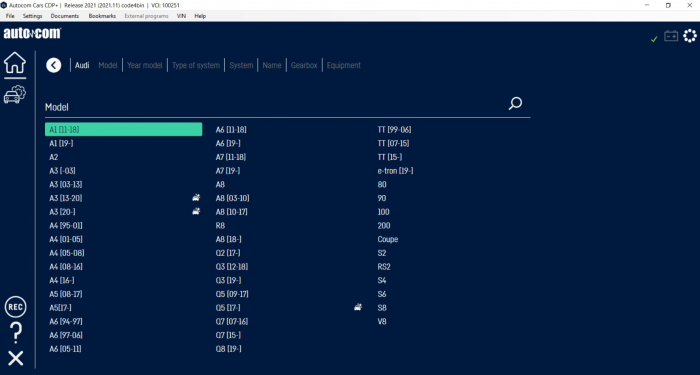Select model A3 [-03]
Image resolution: width=700 pixels, height=375 pixels.
click(x=62, y=171)
